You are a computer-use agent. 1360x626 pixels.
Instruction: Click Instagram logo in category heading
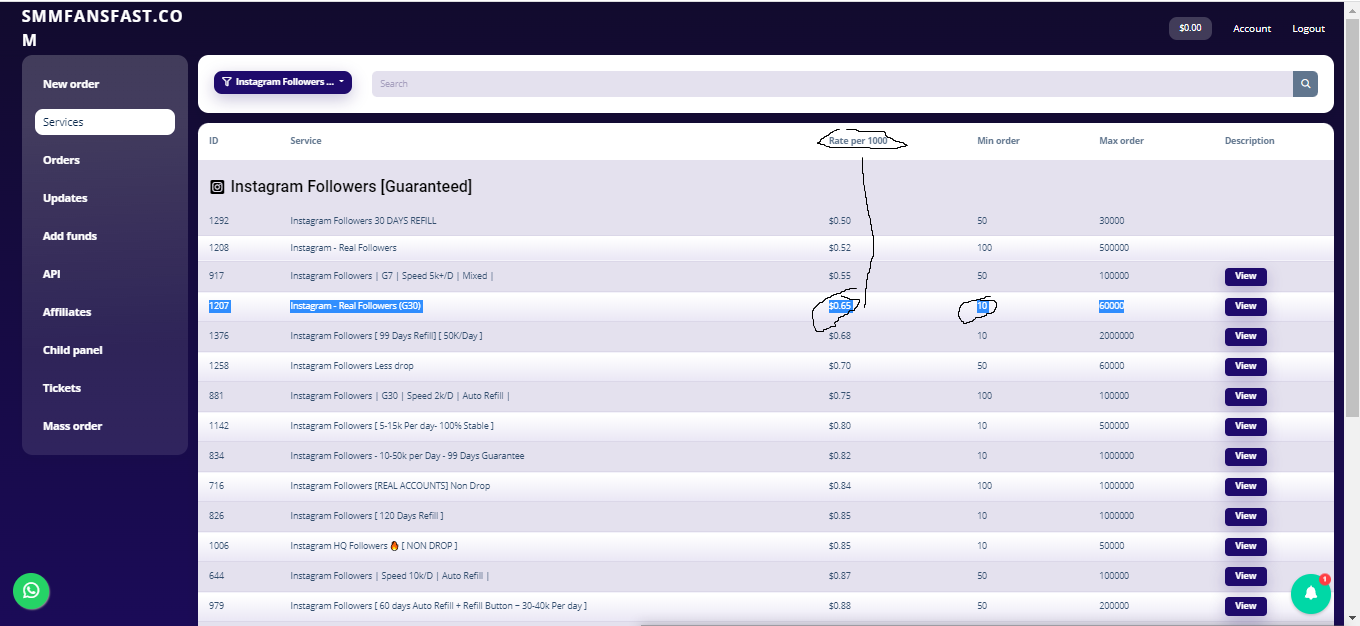(x=217, y=187)
